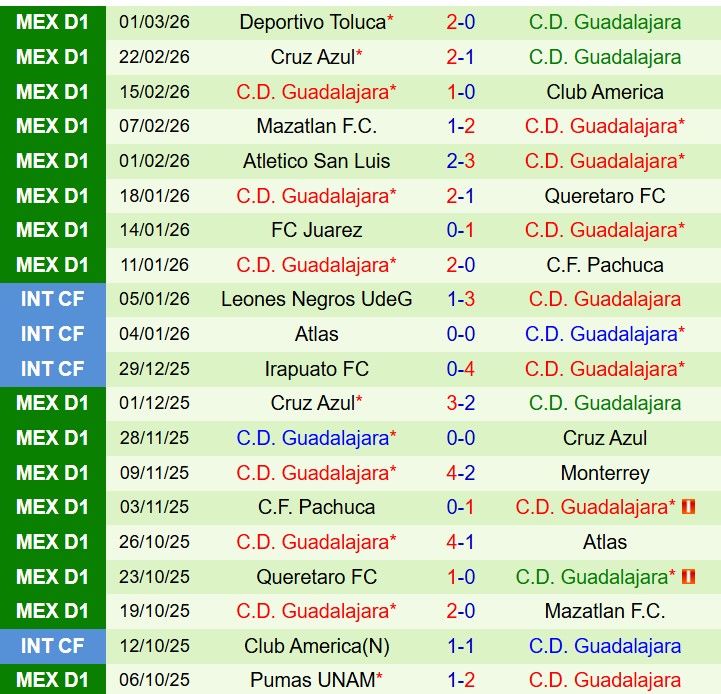View the 4-1 match score details
Viewport: 721px width, 694px height.
click(x=461, y=542)
